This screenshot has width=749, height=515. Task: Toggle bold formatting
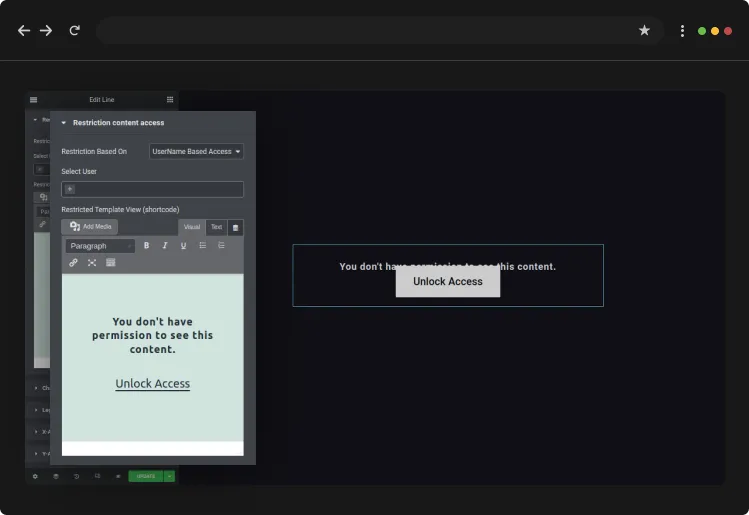coord(147,246)
